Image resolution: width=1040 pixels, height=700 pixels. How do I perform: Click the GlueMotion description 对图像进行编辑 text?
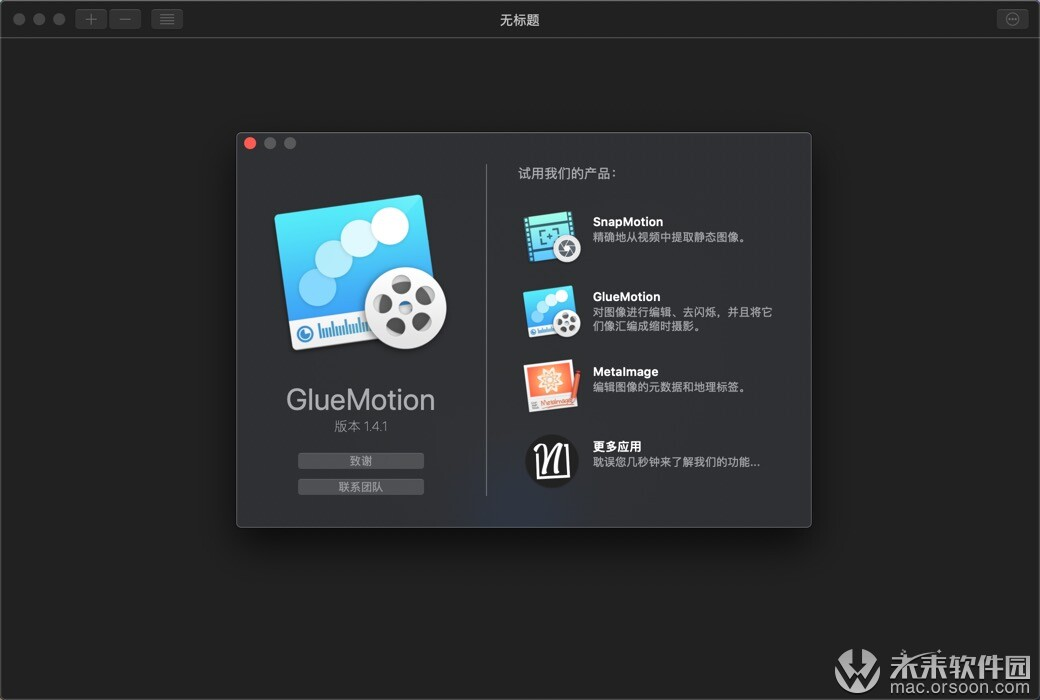pyautogui.click(x=682, y=319)
